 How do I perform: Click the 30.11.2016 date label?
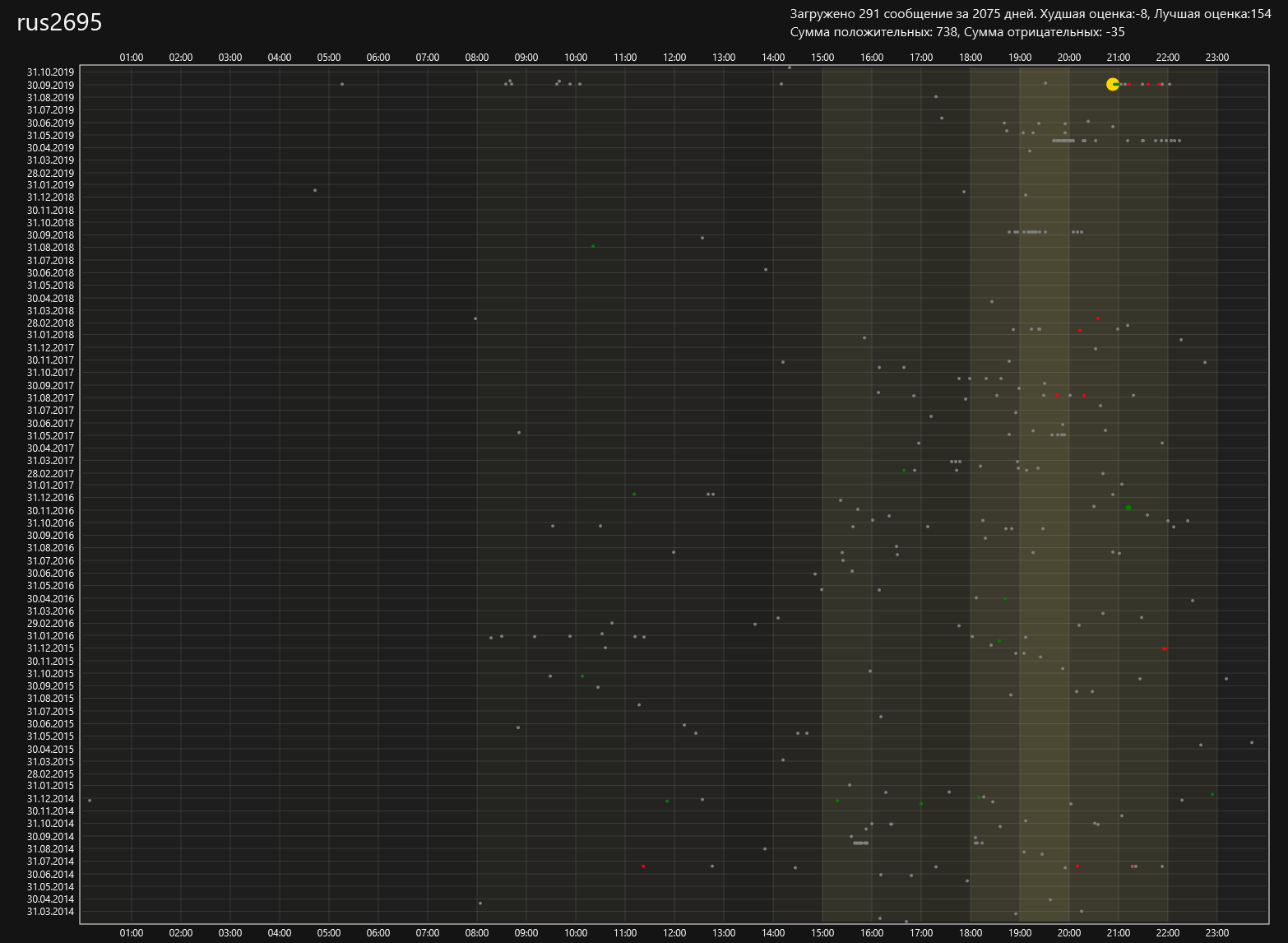50,511
